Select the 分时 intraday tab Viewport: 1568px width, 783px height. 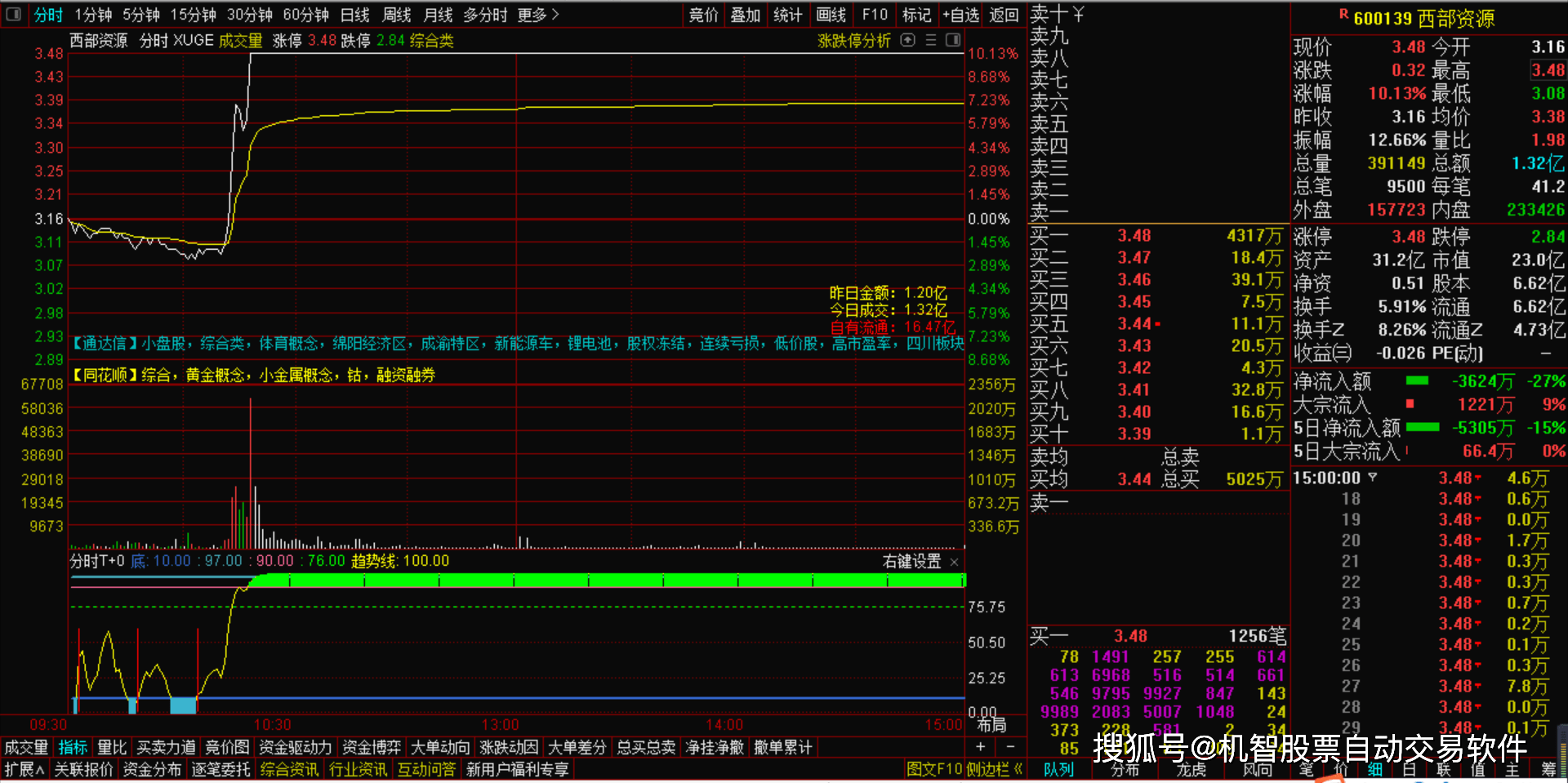tap(48, 15)
